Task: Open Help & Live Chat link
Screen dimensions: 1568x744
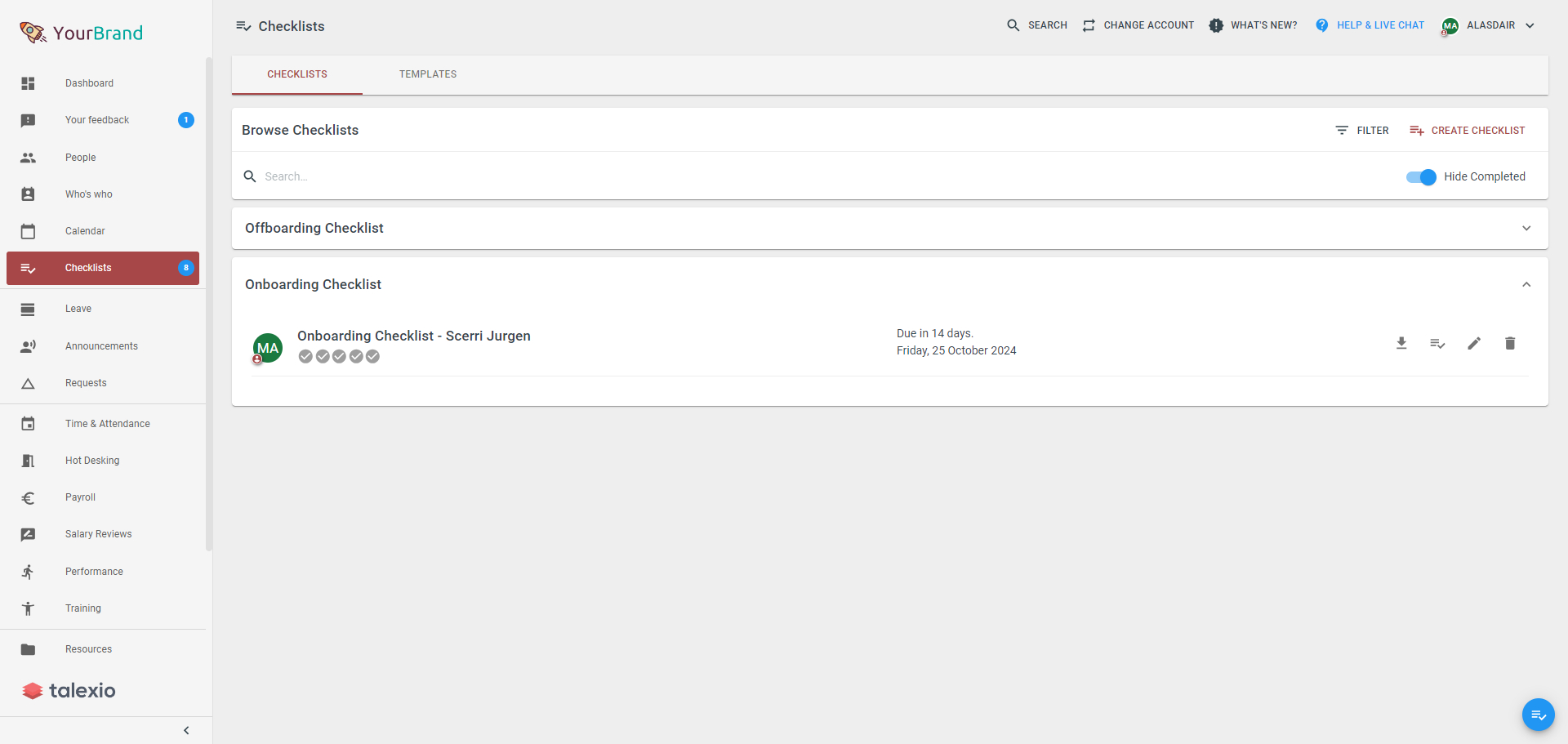Action: coord(1370,25)
